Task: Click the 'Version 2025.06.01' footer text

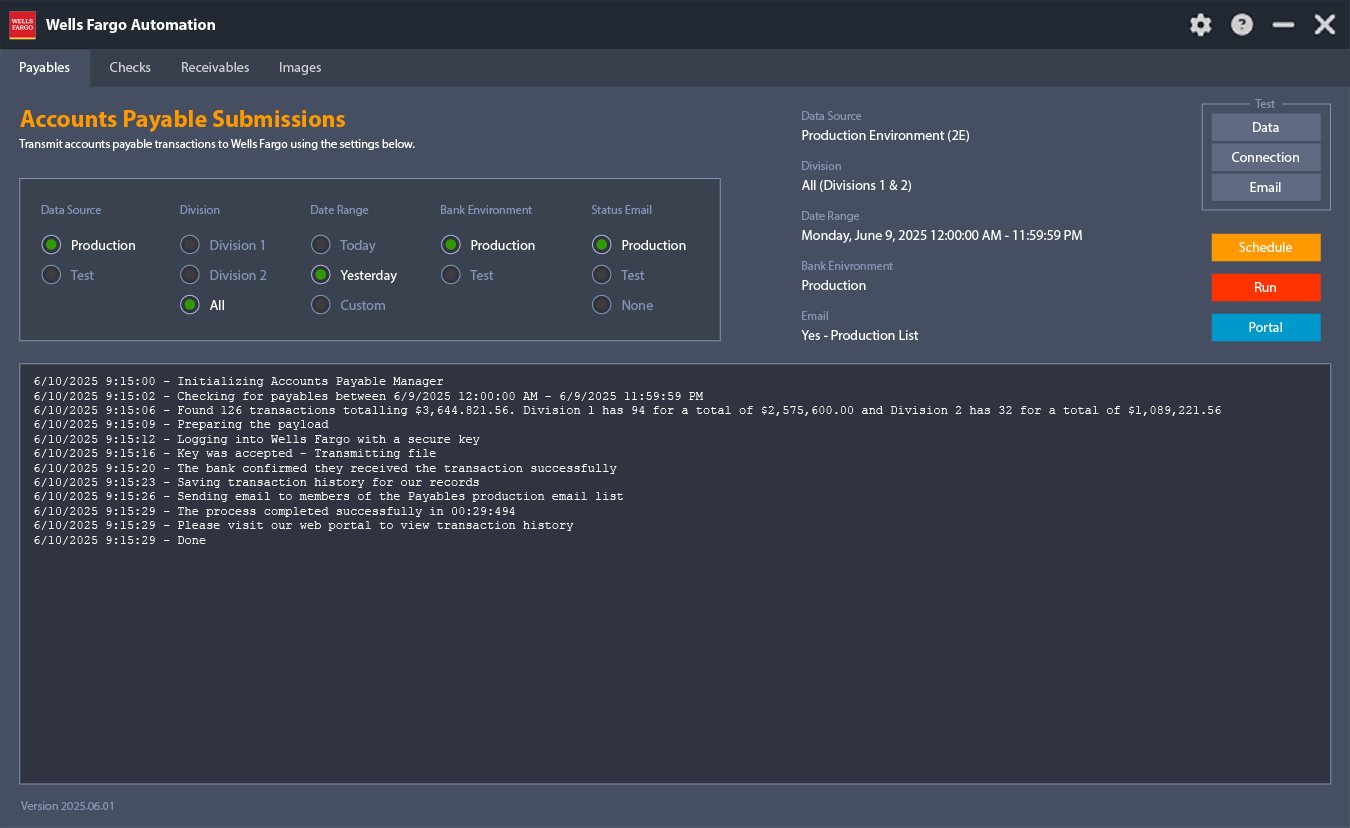Action: pyautogui.click(x=68, y=806)
